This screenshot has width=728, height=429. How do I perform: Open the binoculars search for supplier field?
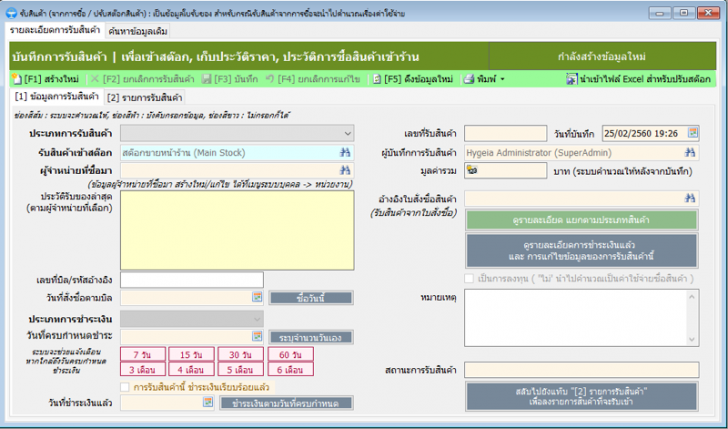click(344, 170)
